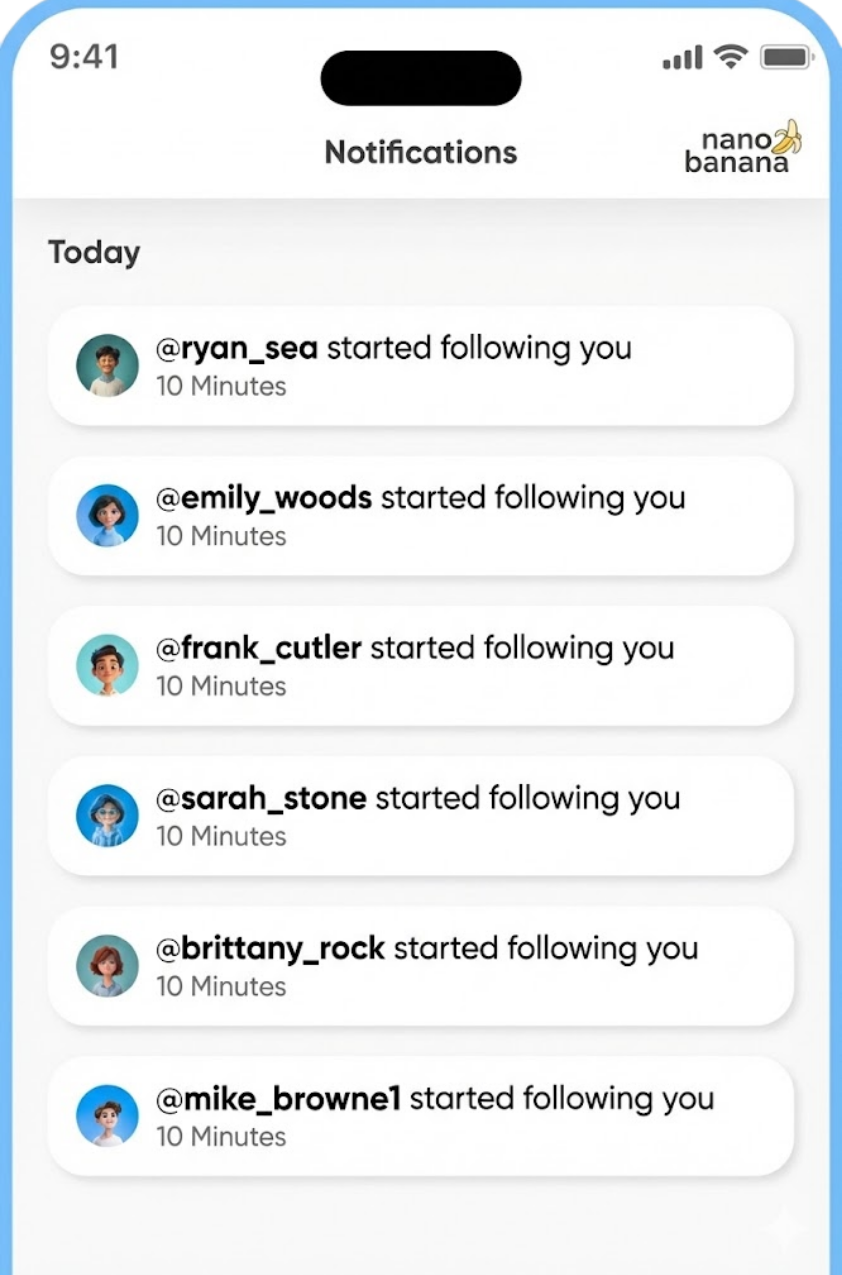842x1275 pixels.
Task: Tap emily_woods' profile avatar
Action: click(107, 516)
